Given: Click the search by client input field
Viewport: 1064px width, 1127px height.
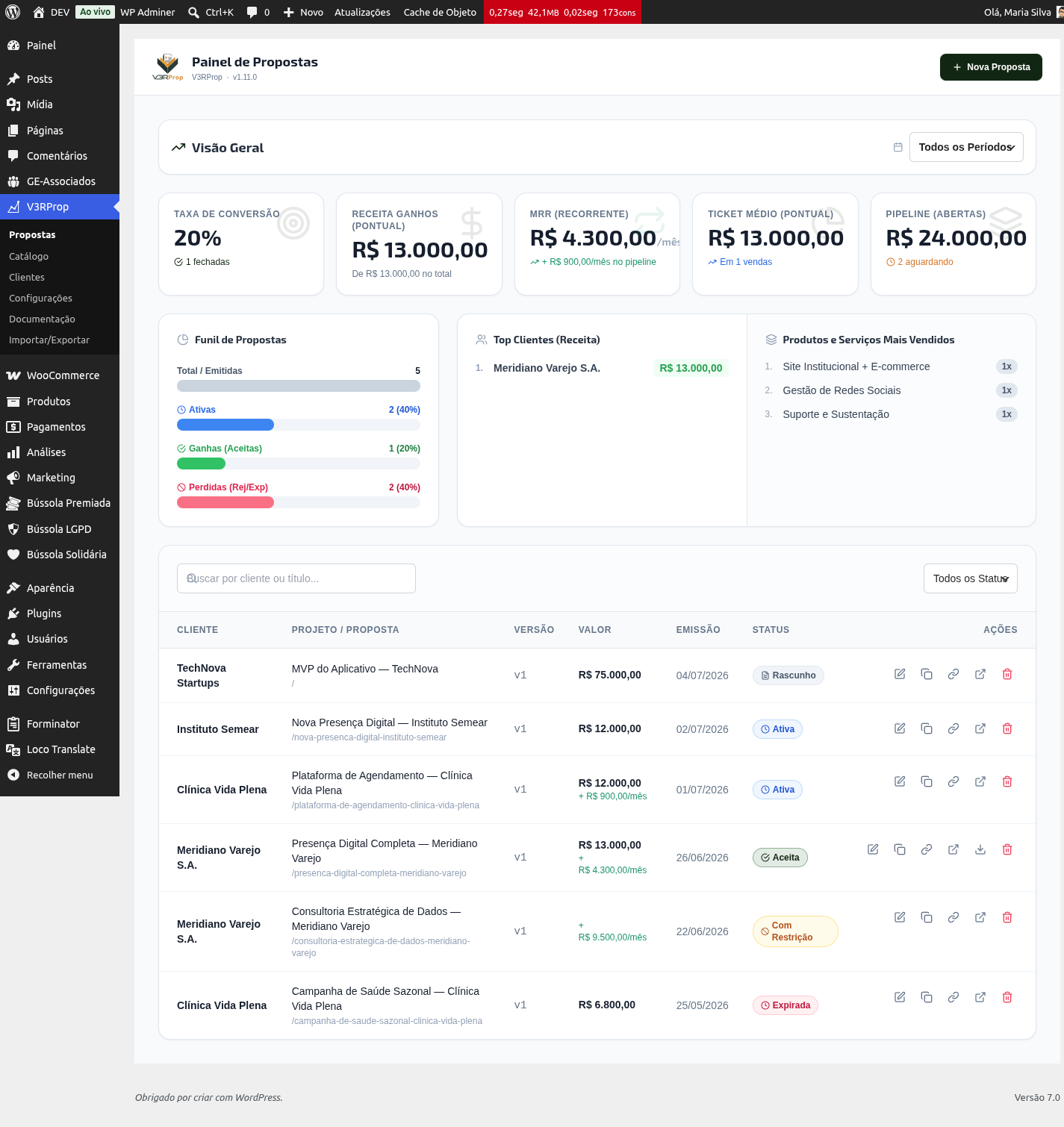Looking at the screenshot, I should [296, 578].
